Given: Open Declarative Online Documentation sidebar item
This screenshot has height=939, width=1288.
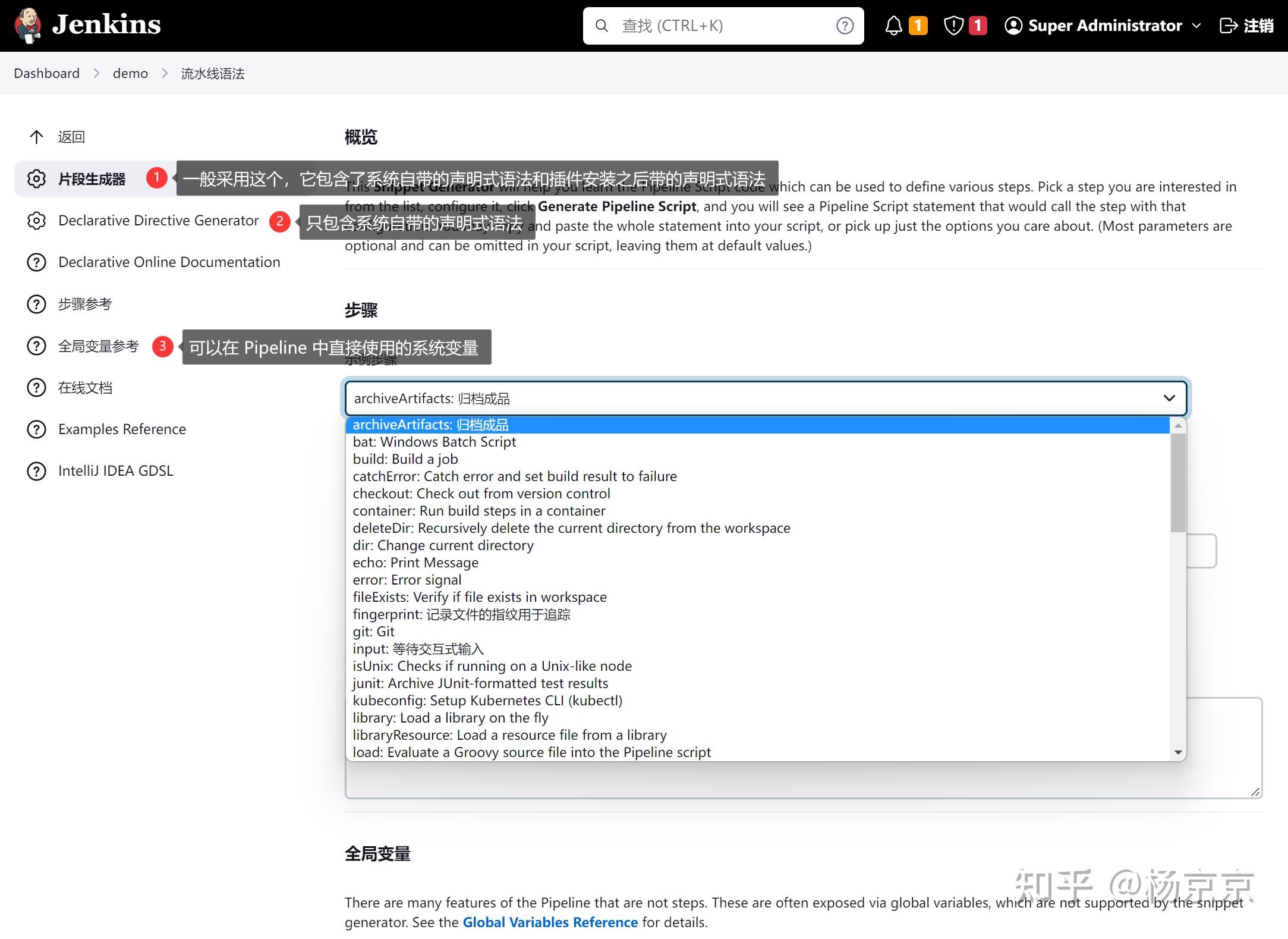Looking at the screenshot, I should pos(169,262).
